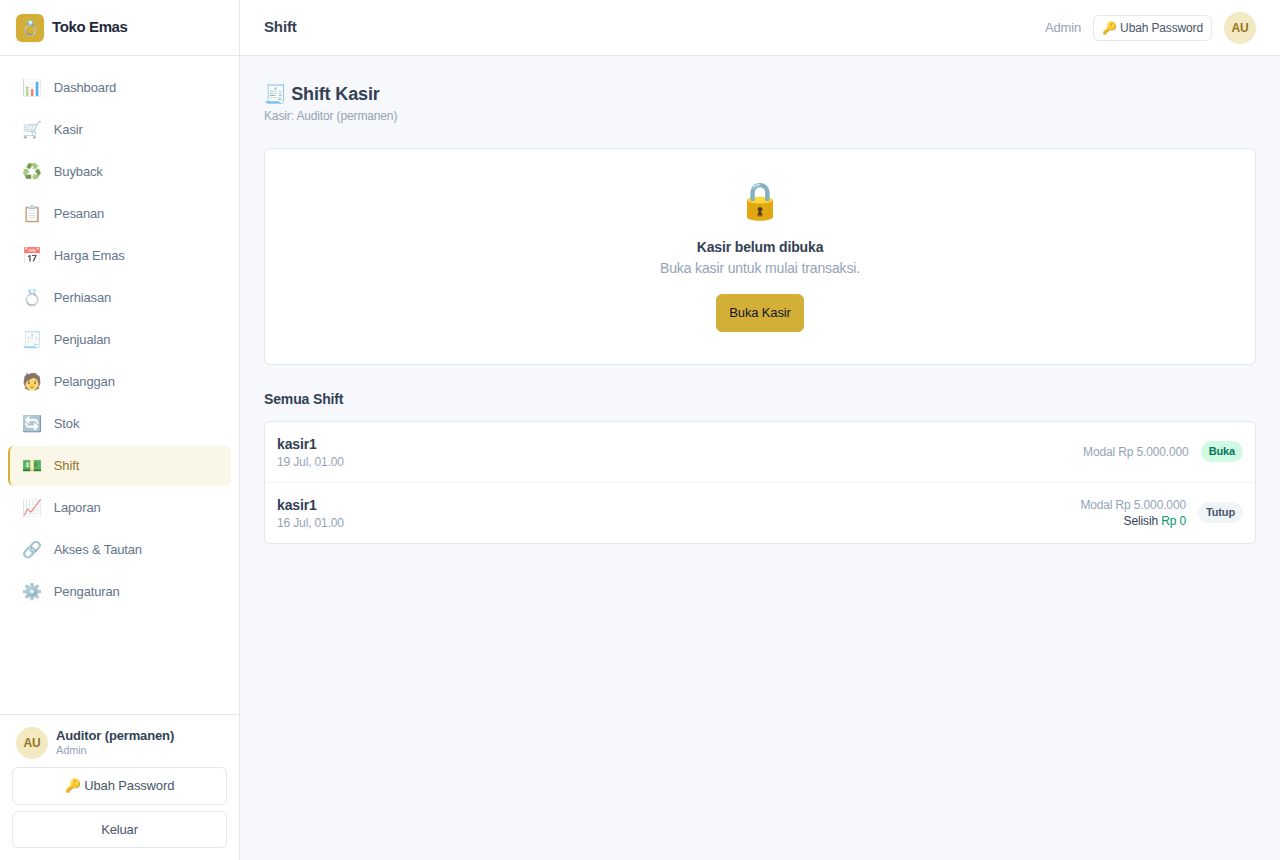This screenshot has width=1280, height=860.
Task: Click Ubah Password in the sidebar footer
Action: [119, 786]
